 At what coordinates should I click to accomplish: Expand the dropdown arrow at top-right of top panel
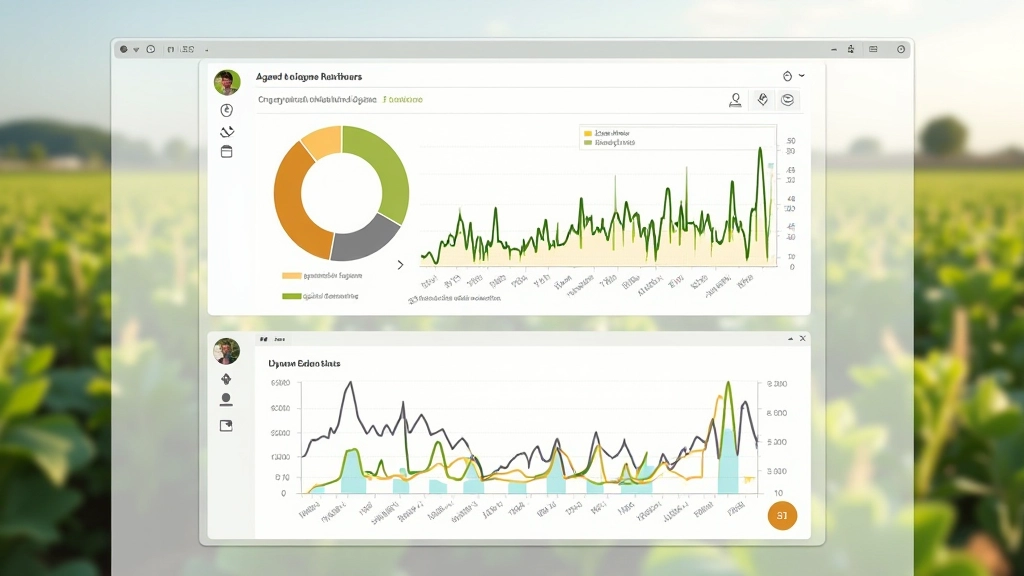tap(802, 76)
